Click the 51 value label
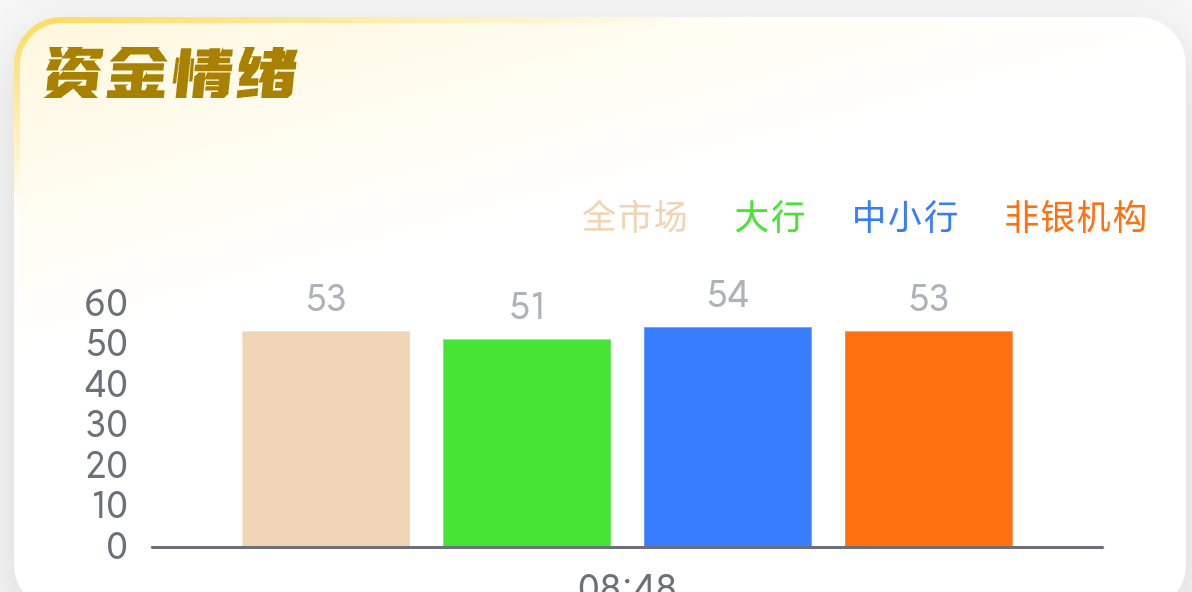Image resolution: width=1192 pixels, height=592 pixels. coord(527,306)
